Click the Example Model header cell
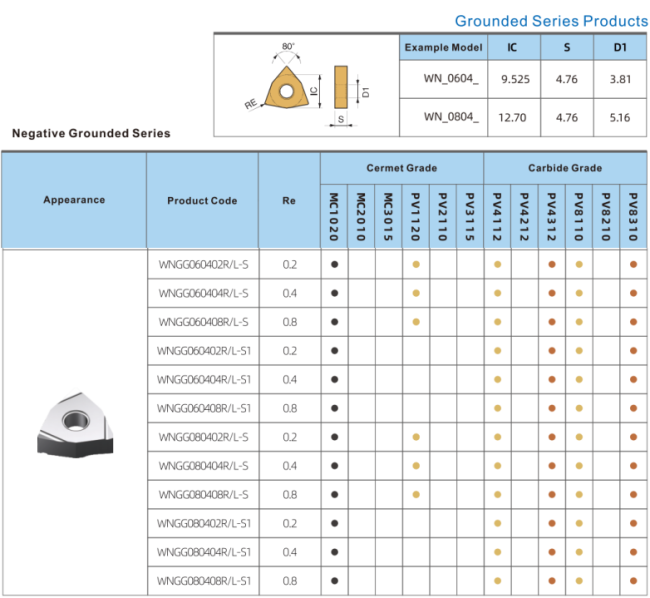 coord(442,48)
